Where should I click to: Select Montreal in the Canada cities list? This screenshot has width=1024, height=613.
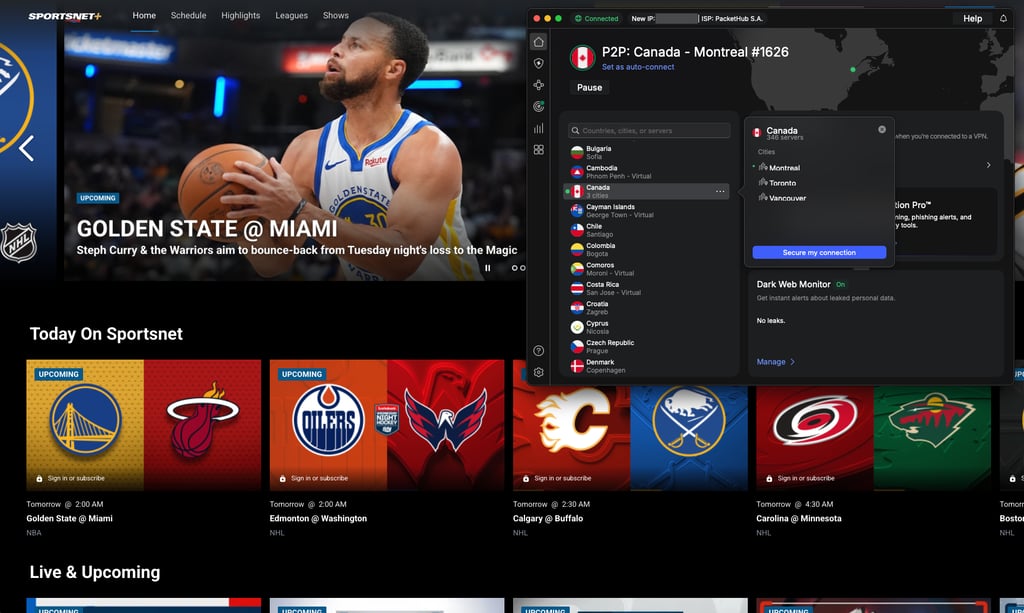pos(784,168)
